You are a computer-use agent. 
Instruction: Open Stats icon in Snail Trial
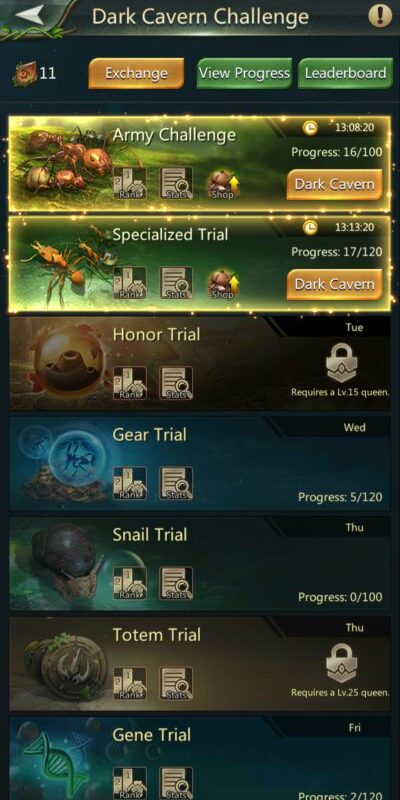[x=177, y=583]
